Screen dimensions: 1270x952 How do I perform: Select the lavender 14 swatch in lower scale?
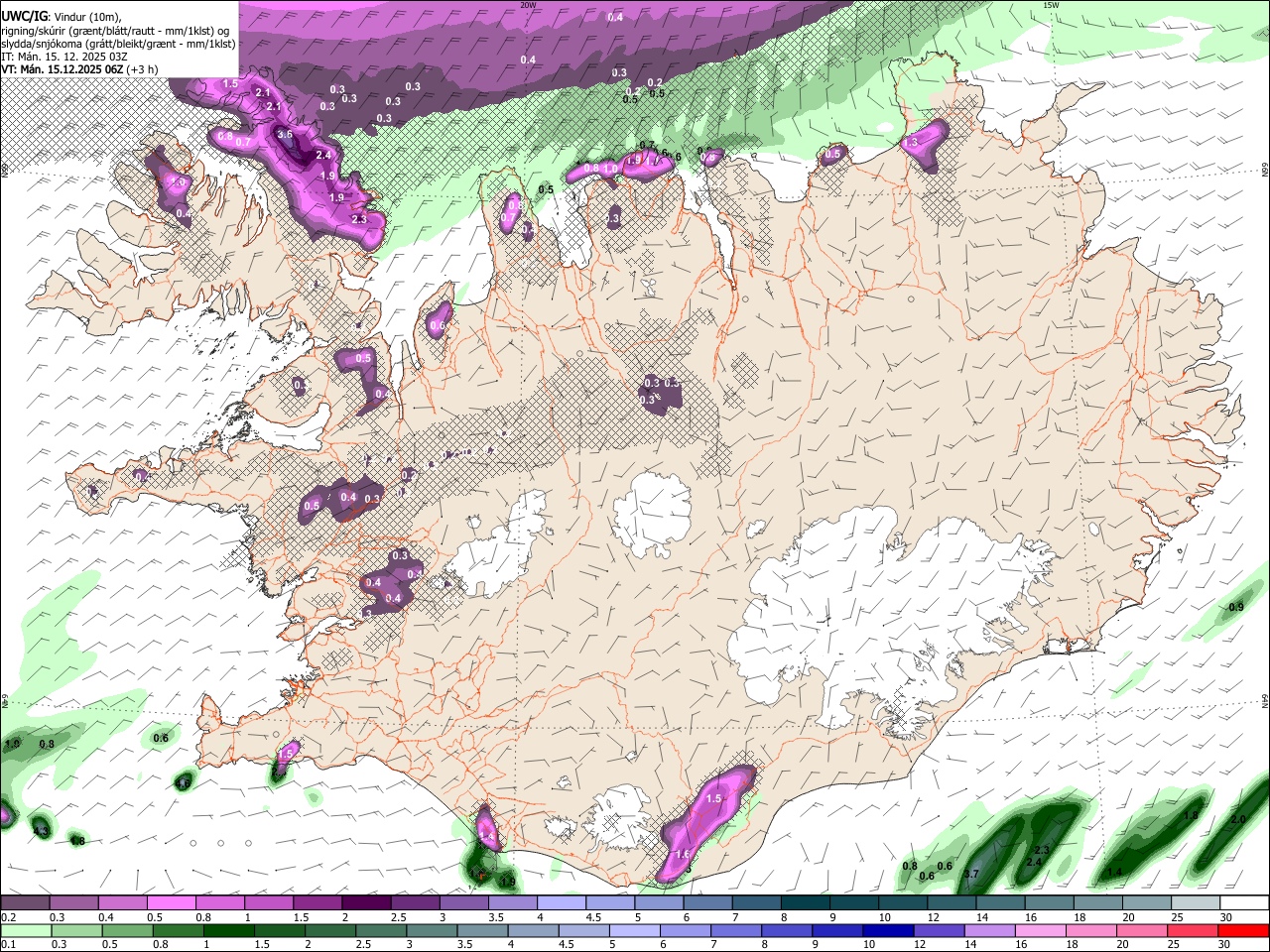pyautogui.click(x=990, y=930)
